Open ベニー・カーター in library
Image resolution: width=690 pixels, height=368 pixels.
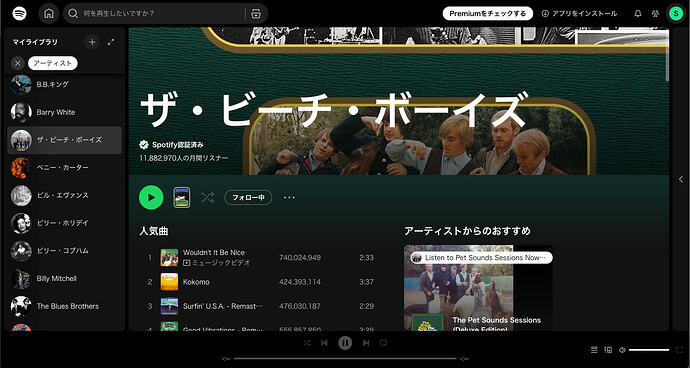pyautogui.click(x=64, y=168)
